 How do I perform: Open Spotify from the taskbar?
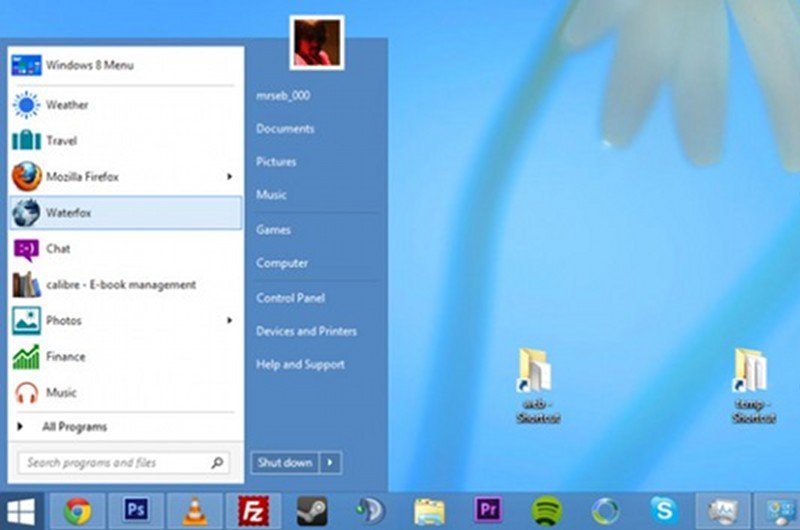[547, 511]
